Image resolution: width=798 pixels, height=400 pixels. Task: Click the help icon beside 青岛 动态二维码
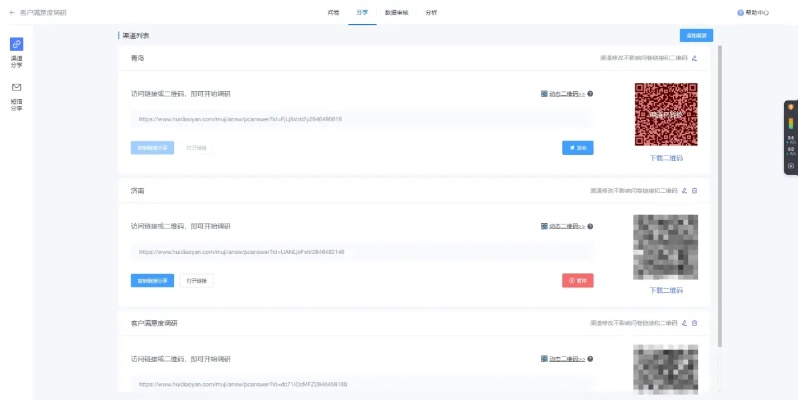coord(591,94)
